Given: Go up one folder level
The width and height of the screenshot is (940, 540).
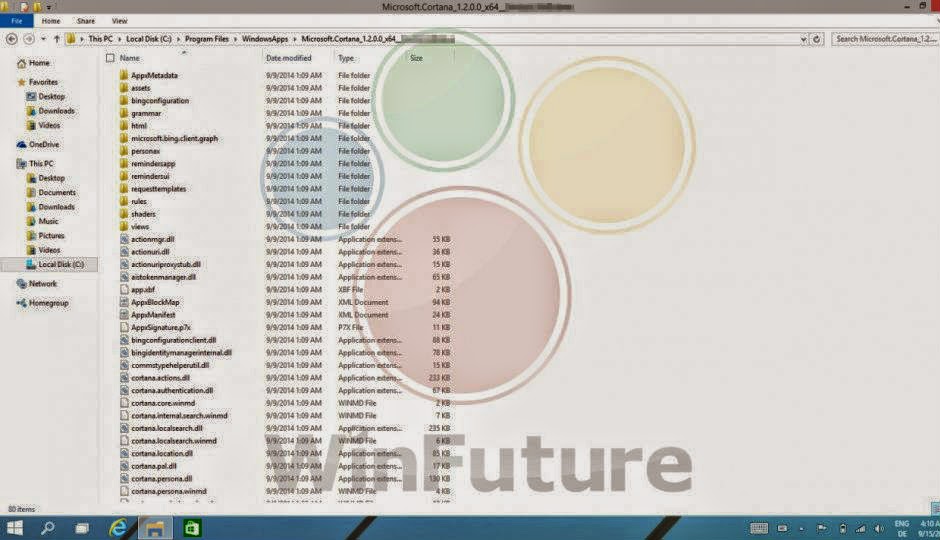Looking at the screenshot, I should click(x=56, y=39).
